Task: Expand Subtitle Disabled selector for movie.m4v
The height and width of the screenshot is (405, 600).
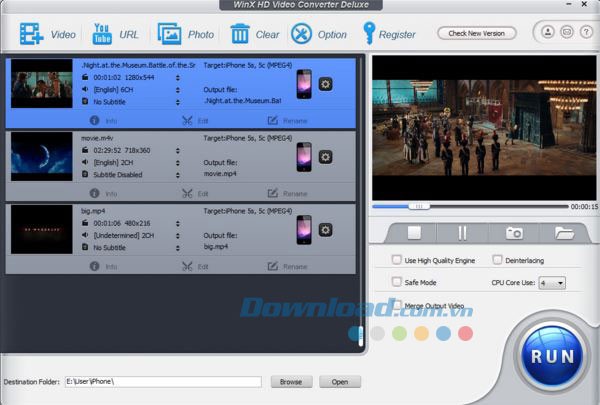Action: (177, 174)
